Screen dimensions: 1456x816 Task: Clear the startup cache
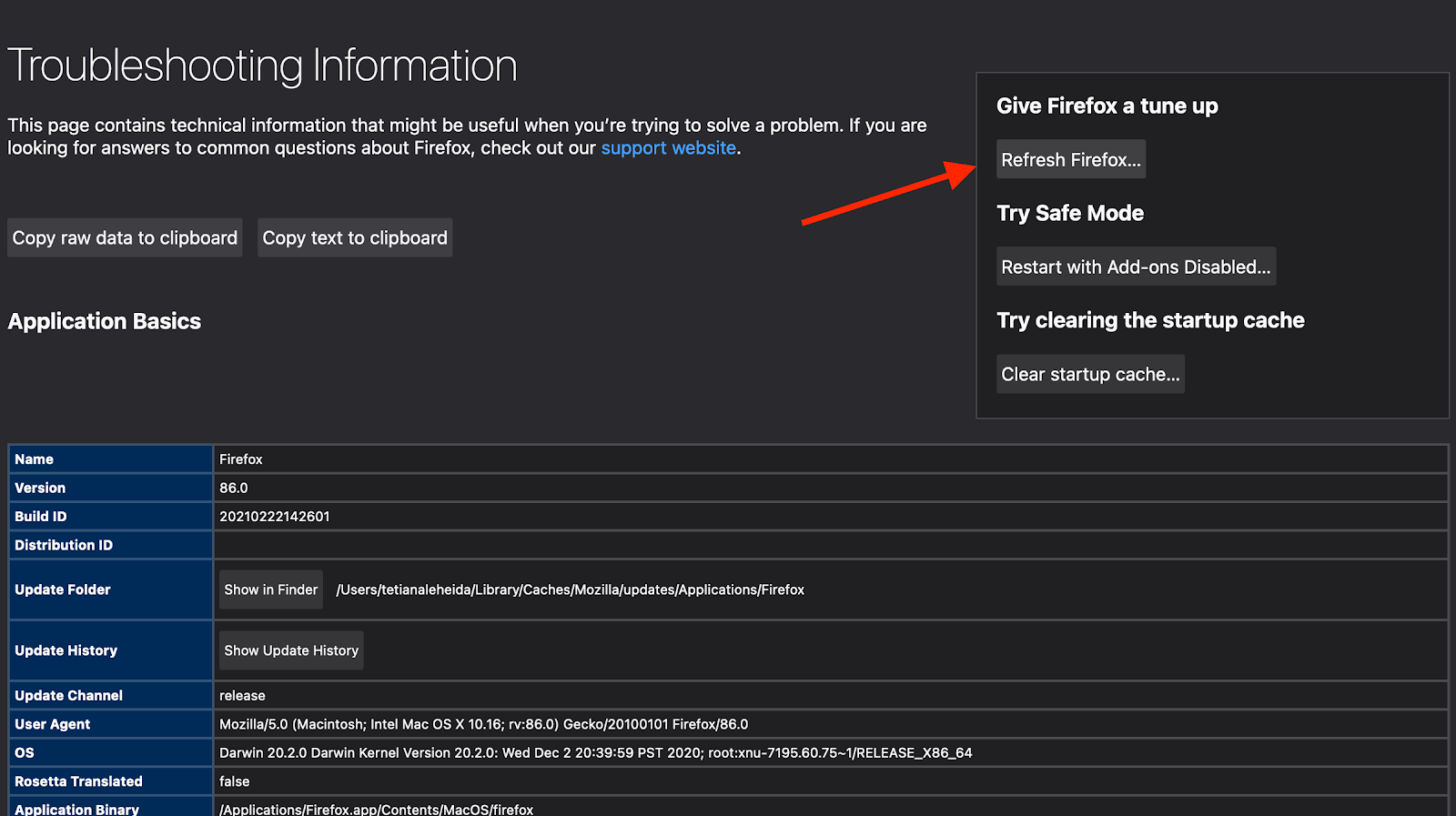point(1090,374)
